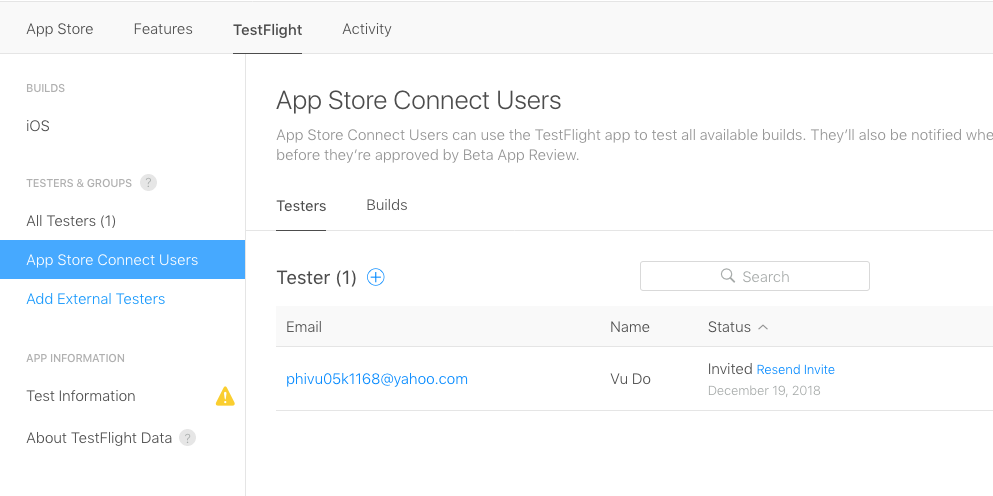Open iOS builds in the sidebar
Image resolution: width=993 pixels, height=496 pixels.
click(x=38, y=126)
